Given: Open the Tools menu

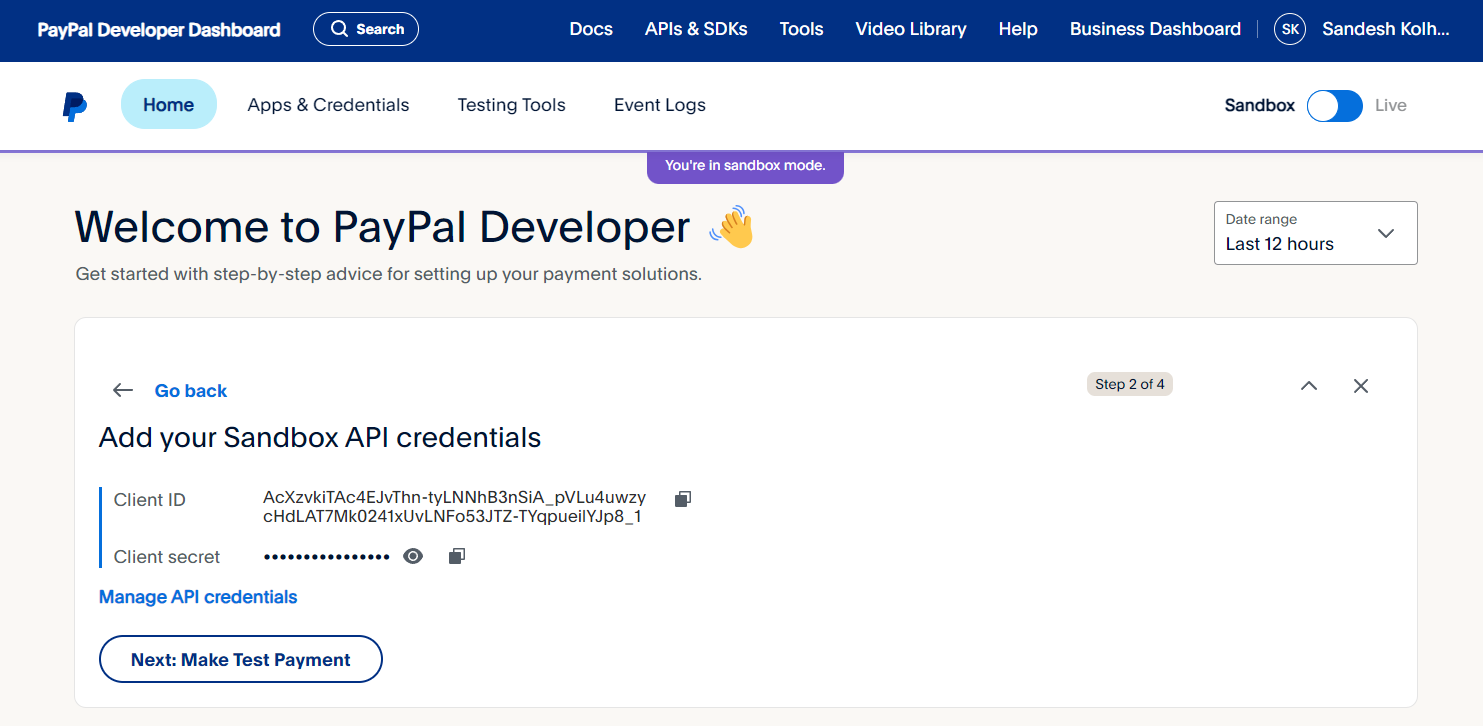Looking at the screenshot, I should [802, 29].
